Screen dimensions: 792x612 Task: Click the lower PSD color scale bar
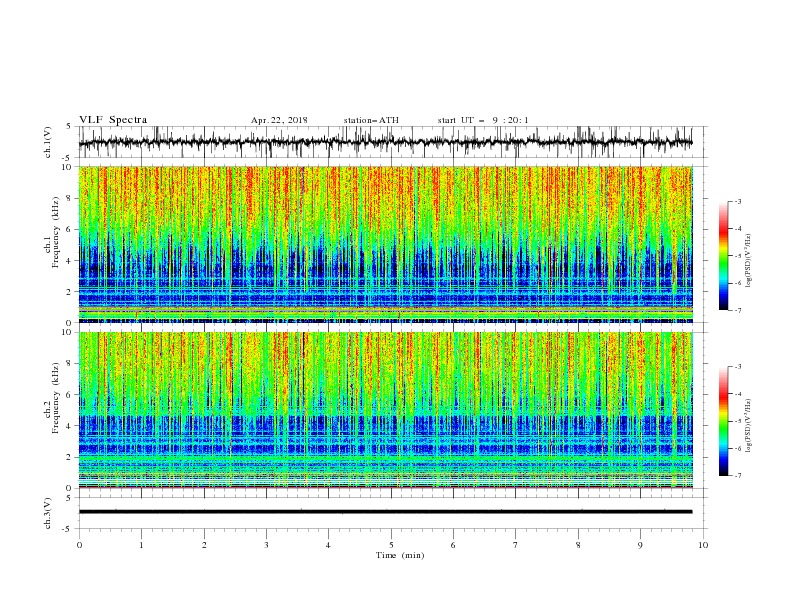pos(723,421)
